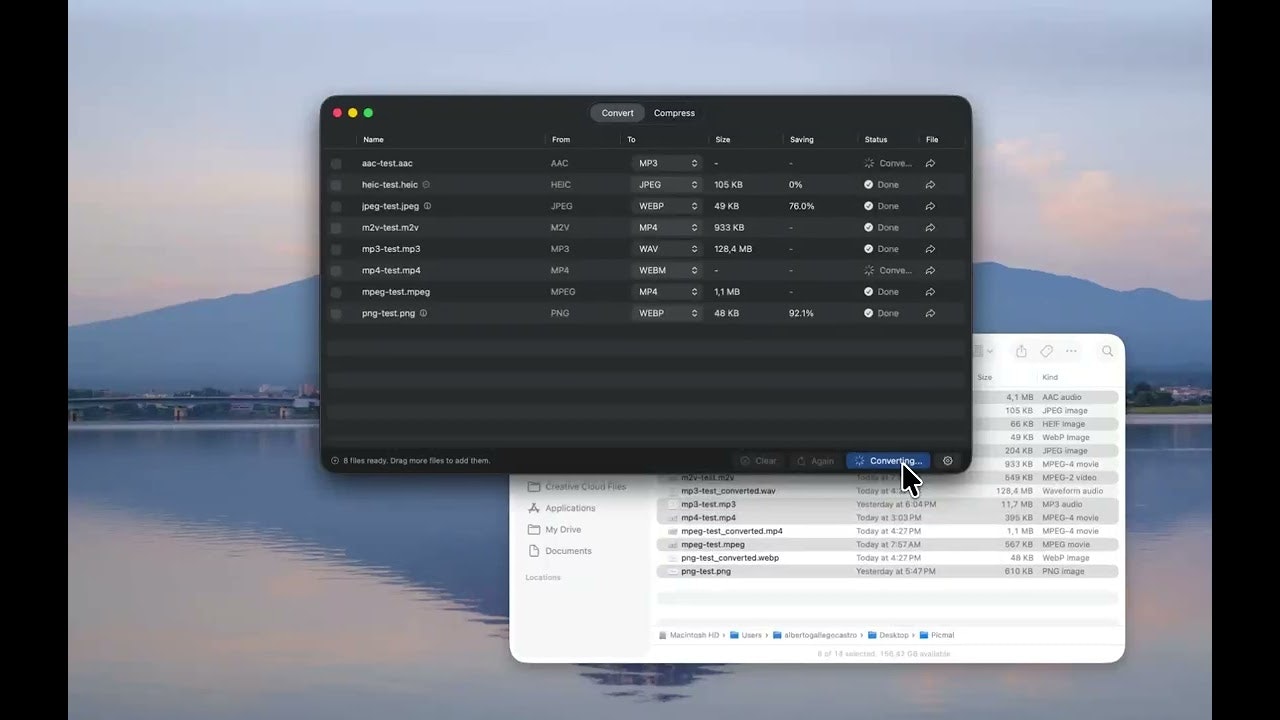
Task: Click the Converting... button
Action: click(x=888, y=461)
